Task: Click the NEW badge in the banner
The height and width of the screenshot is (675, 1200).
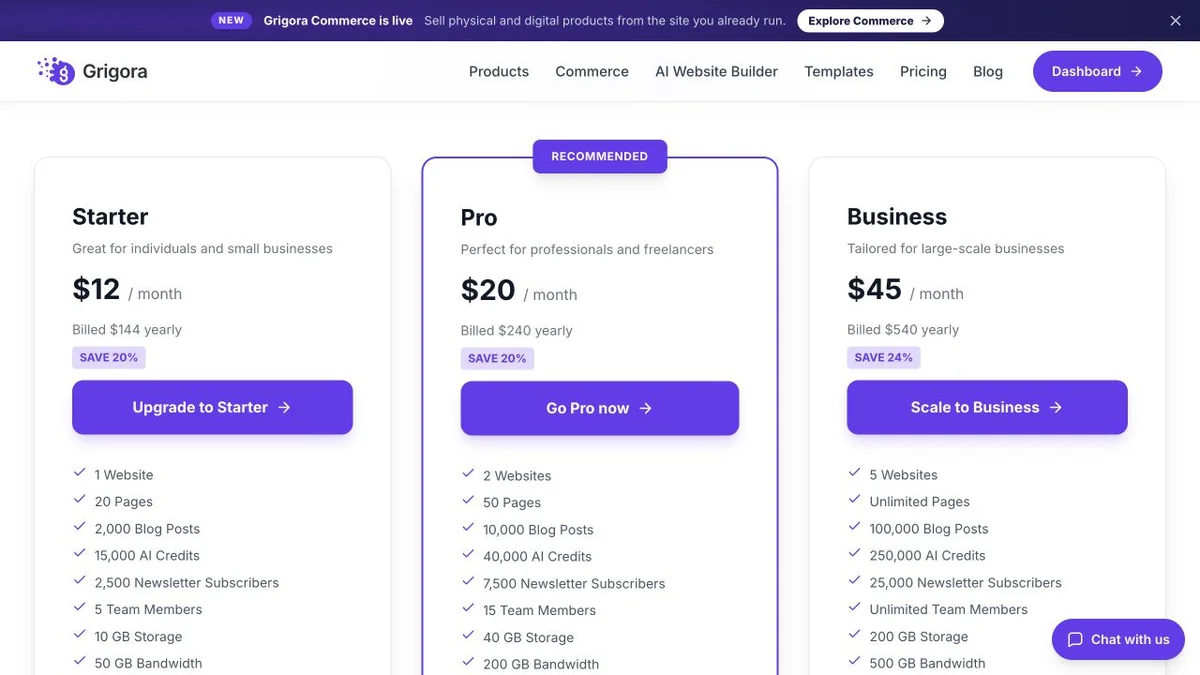Action: point(231,20)
